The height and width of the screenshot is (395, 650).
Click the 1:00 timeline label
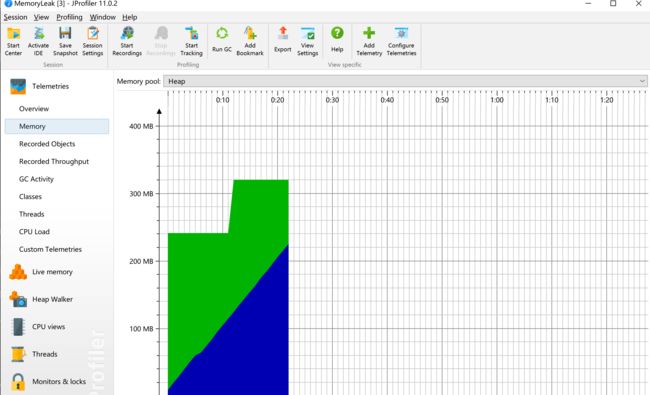(x=497, y=100)
